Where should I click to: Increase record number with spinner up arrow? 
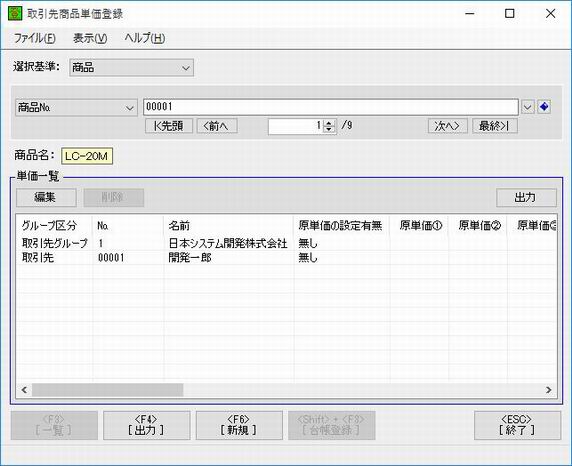329,123
